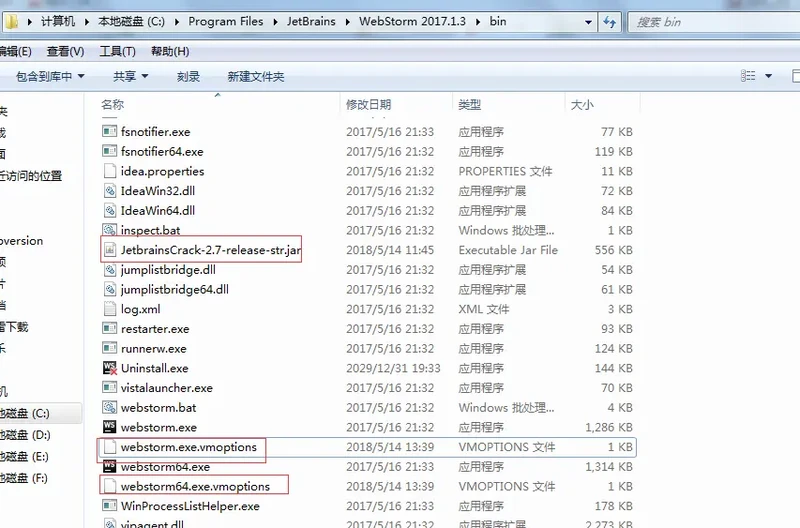This screenshot has height=528, width=800.
Task: Select the Uninstall.exe file icon
Action: coord(110,368)
